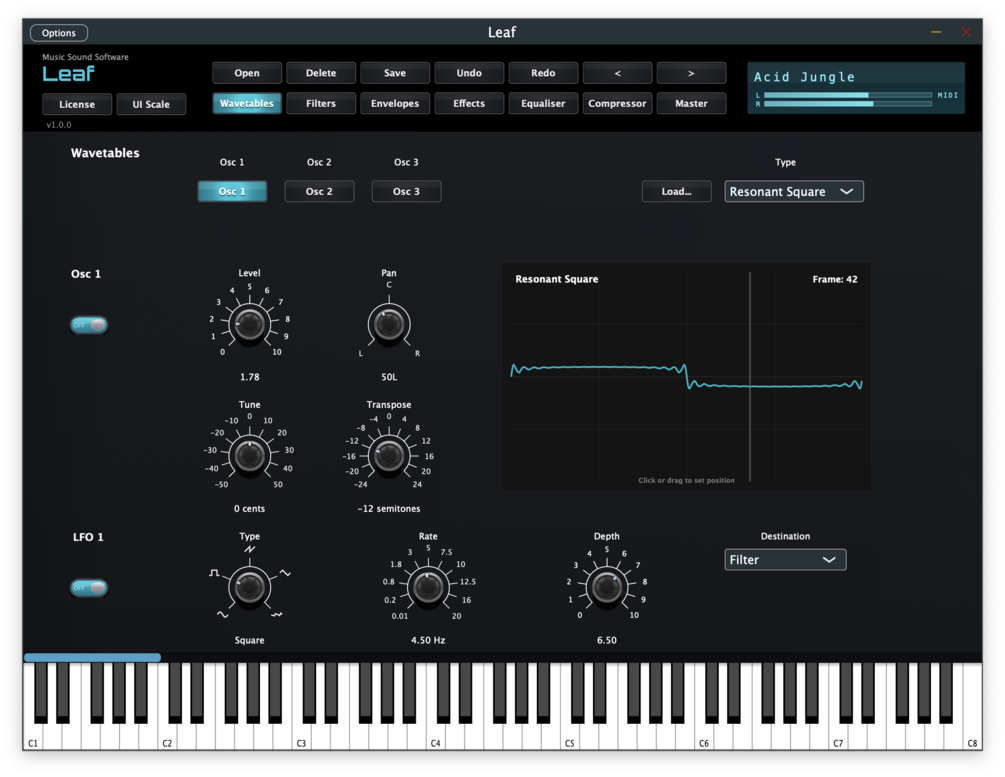This screenshot has height=777, width=1005.
Task: Click the next preset arrow button
Action: pos(691,73)
